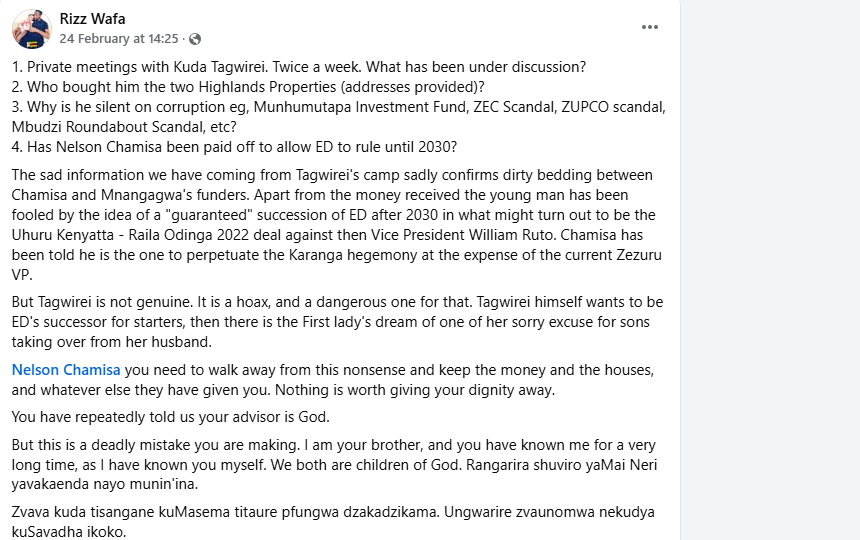The image size is (860, 540).
Task: Follow the Nelson Chamisa mention link
Action: (x=65, y=370)
